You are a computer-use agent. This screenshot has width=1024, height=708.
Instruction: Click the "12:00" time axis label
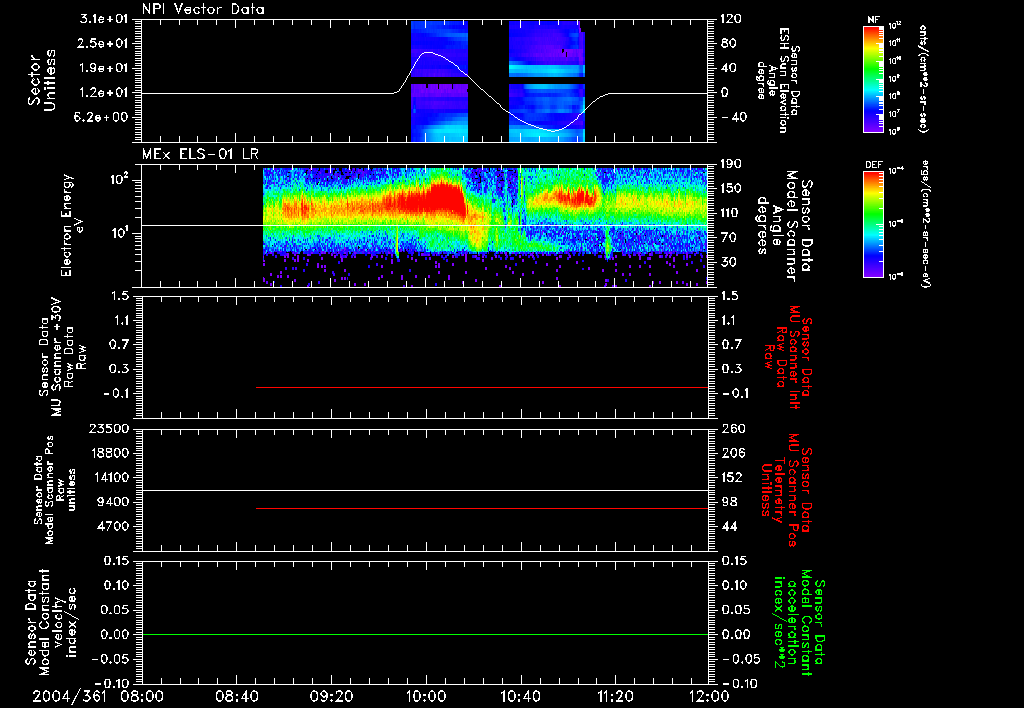tap(709, 696)
